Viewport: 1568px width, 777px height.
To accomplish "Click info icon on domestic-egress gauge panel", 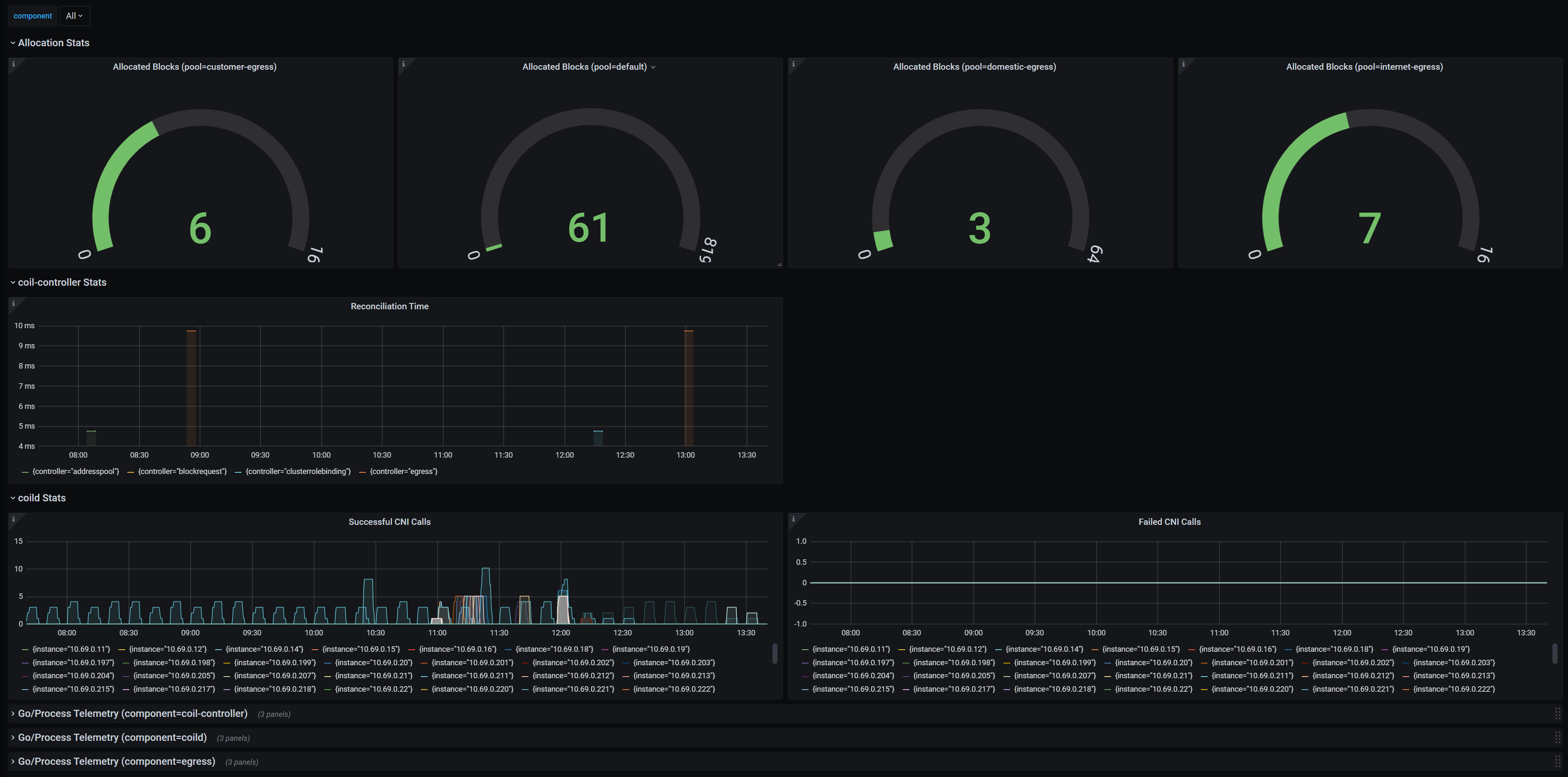I will coord(793,64).
